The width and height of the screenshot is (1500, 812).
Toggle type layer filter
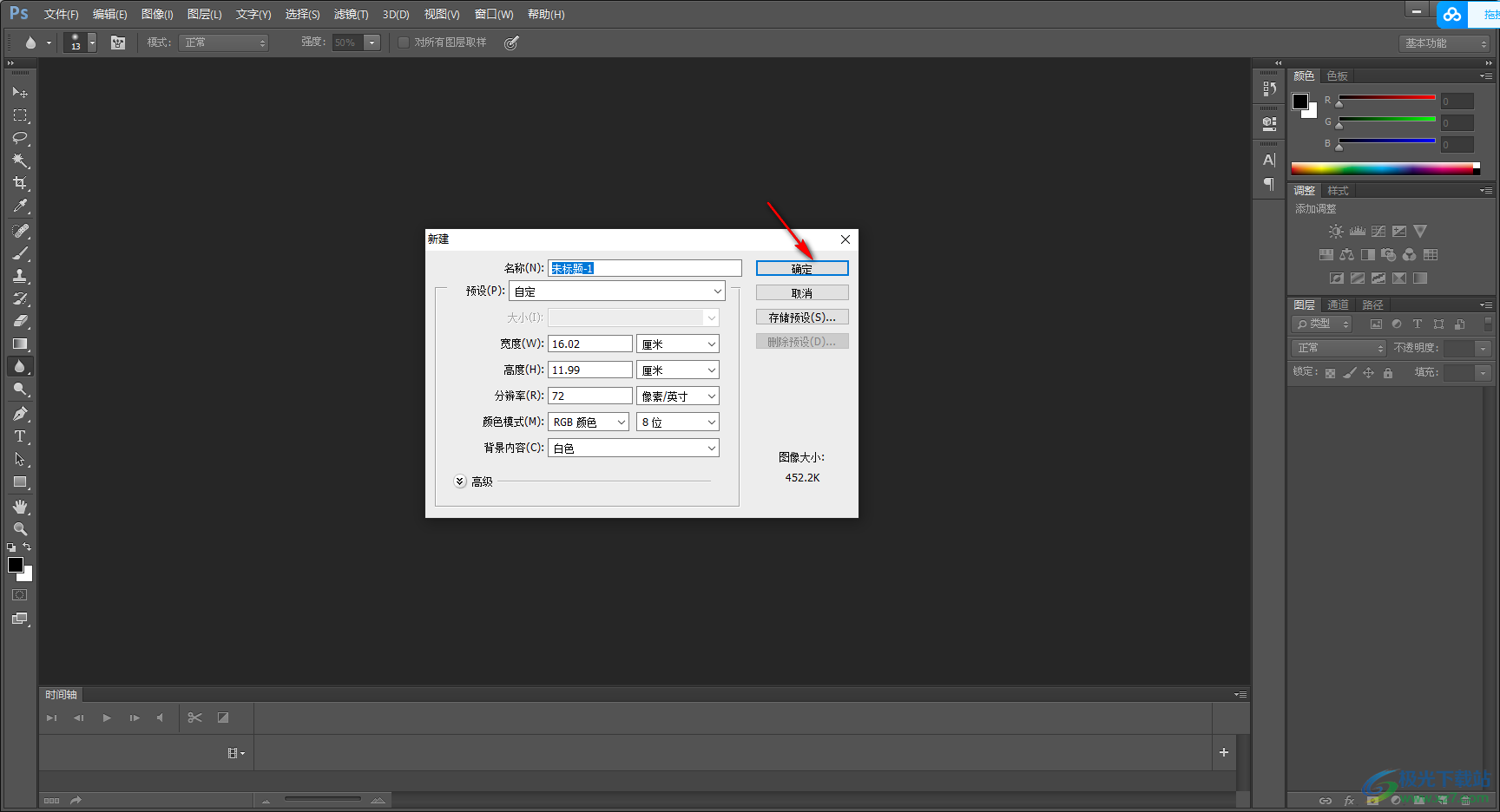(x=1418, y=324)
